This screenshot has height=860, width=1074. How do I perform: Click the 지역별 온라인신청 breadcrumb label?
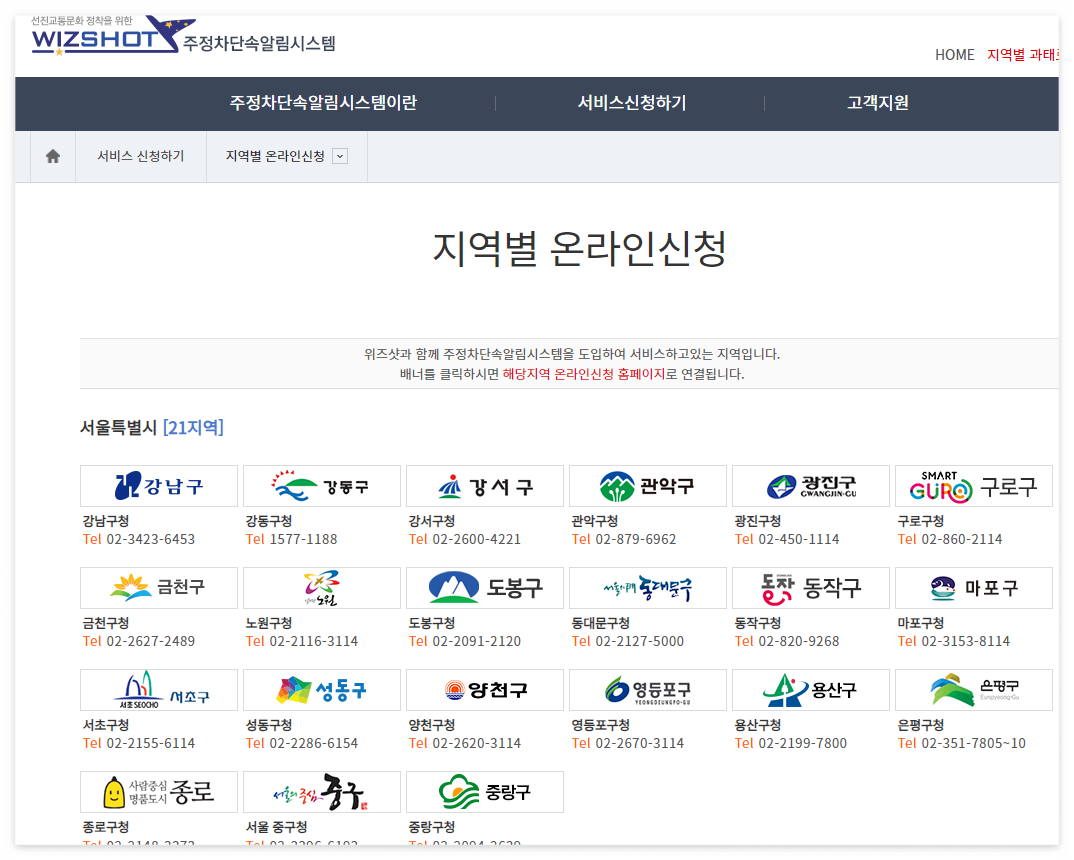point(275,156)
